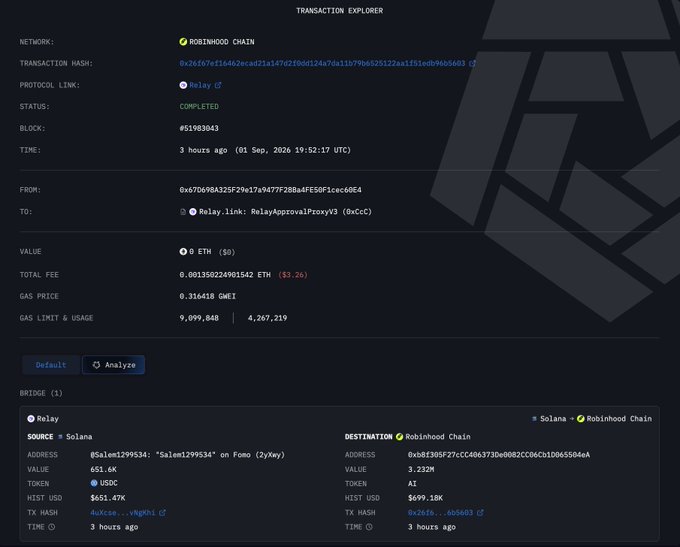This screenshot has width=680, height=547.
Task: Click Relay logo beside Protocol Link
Action: pos(183,85)
